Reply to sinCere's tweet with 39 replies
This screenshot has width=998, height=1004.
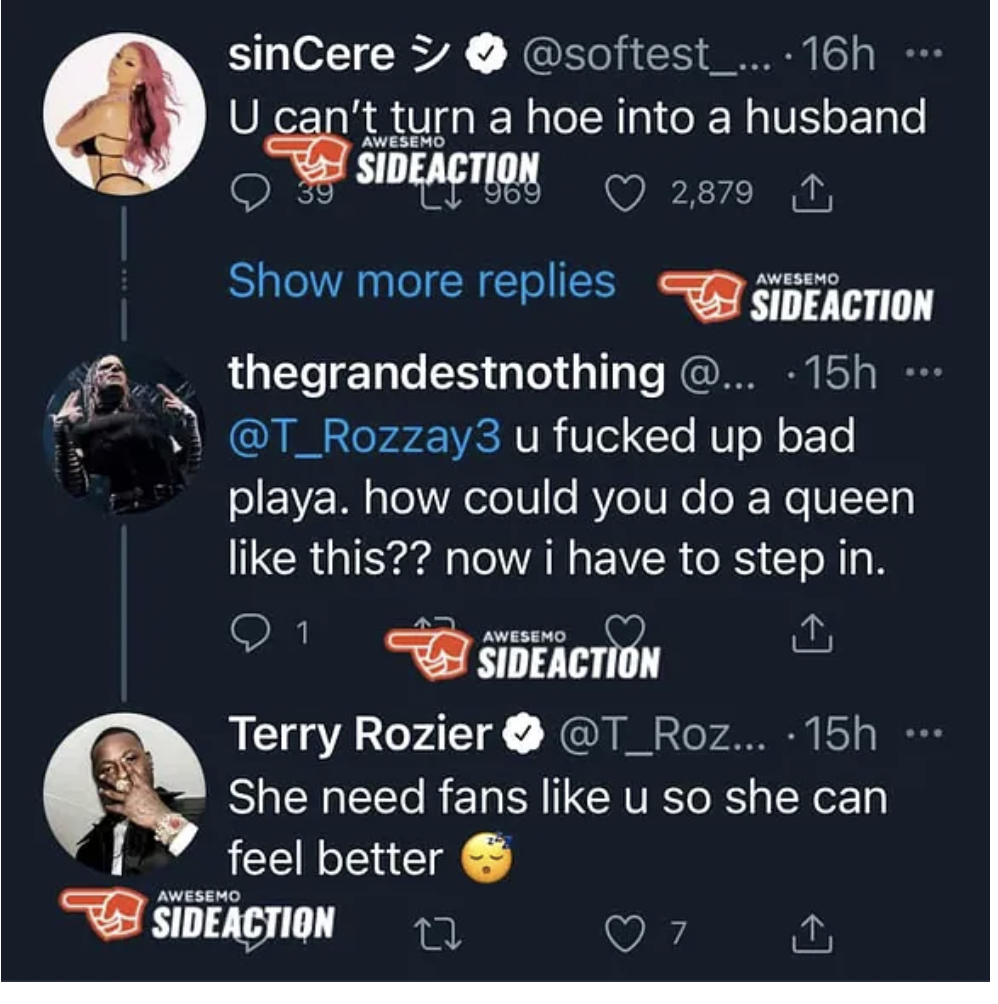click(246, 192)
